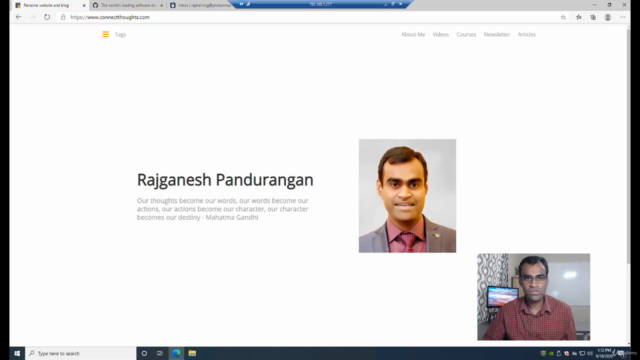This screenshot has height=360, width=640.
Task: Open Cortana circle icon
Action: (x=144, y=353)
